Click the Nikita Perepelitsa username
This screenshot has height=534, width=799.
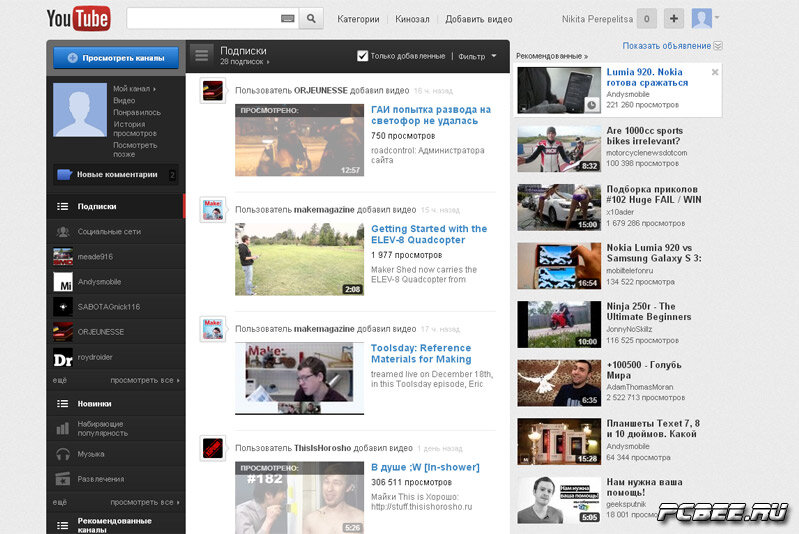pos(597,19)
